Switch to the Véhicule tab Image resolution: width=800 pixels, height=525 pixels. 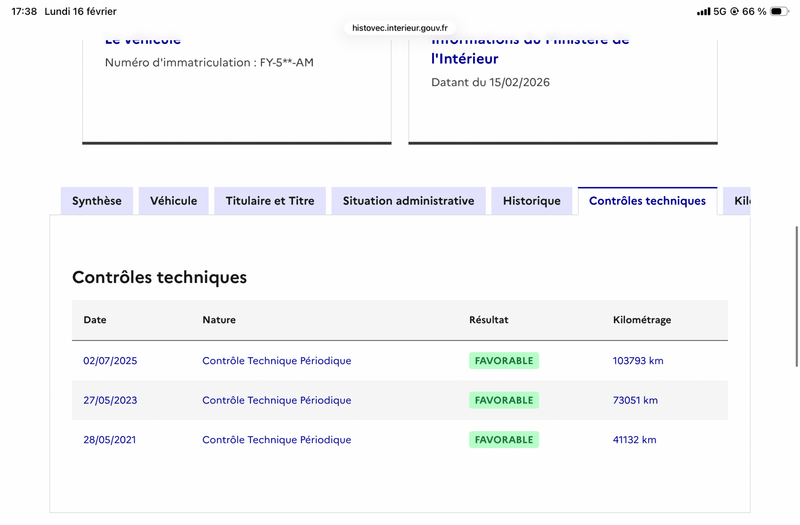click(x=174, y=201)
